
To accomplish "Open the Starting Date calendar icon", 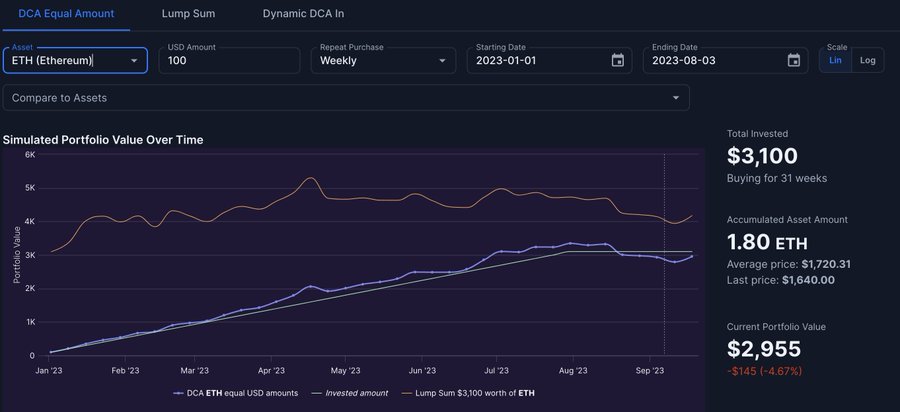I will (618, 60).
